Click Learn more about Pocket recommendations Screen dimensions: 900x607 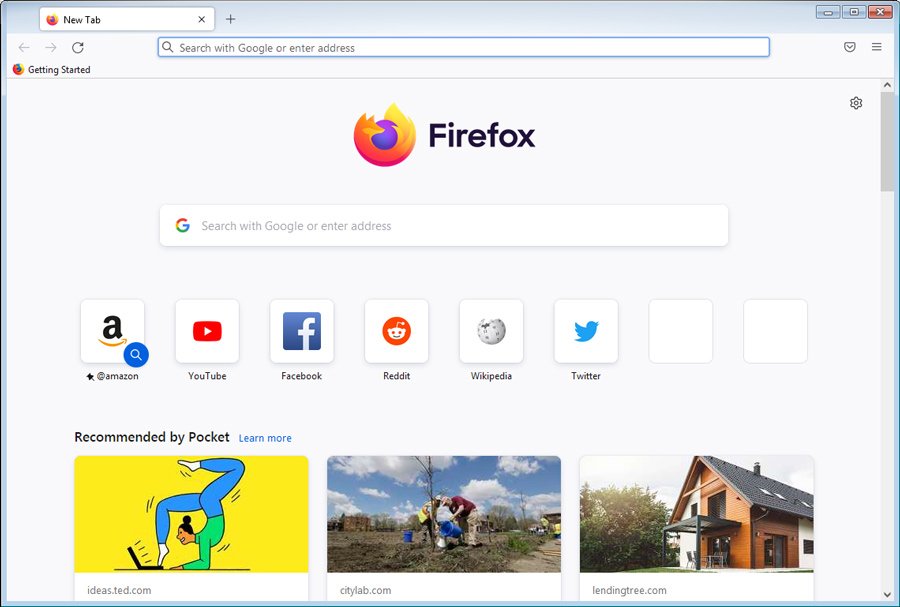264,438
